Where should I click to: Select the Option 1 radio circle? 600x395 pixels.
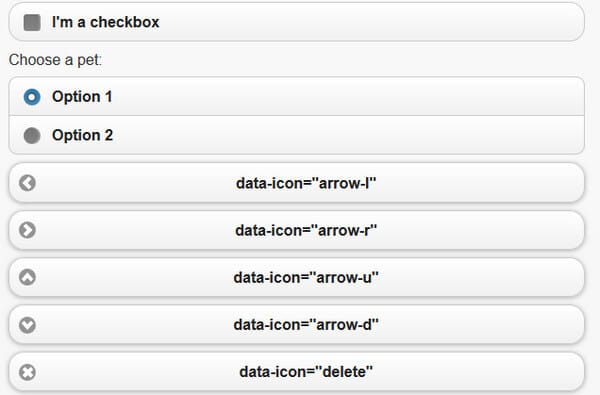click(32, 97)
